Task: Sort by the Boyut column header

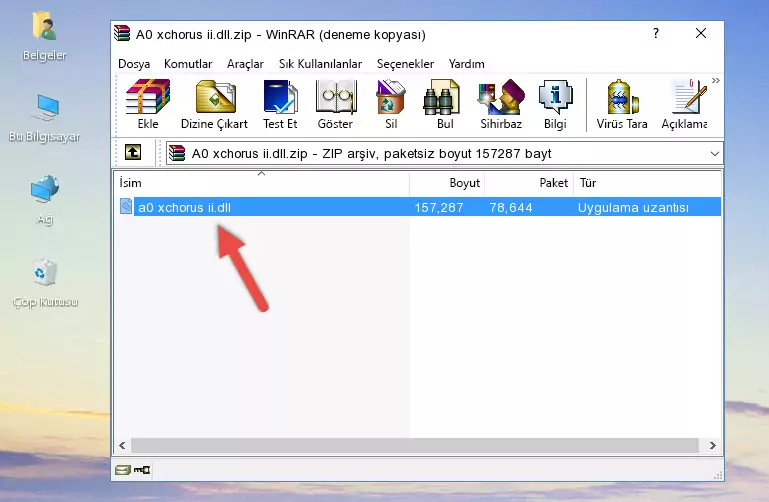Action: pyautogui.click(x=447, y=183)
